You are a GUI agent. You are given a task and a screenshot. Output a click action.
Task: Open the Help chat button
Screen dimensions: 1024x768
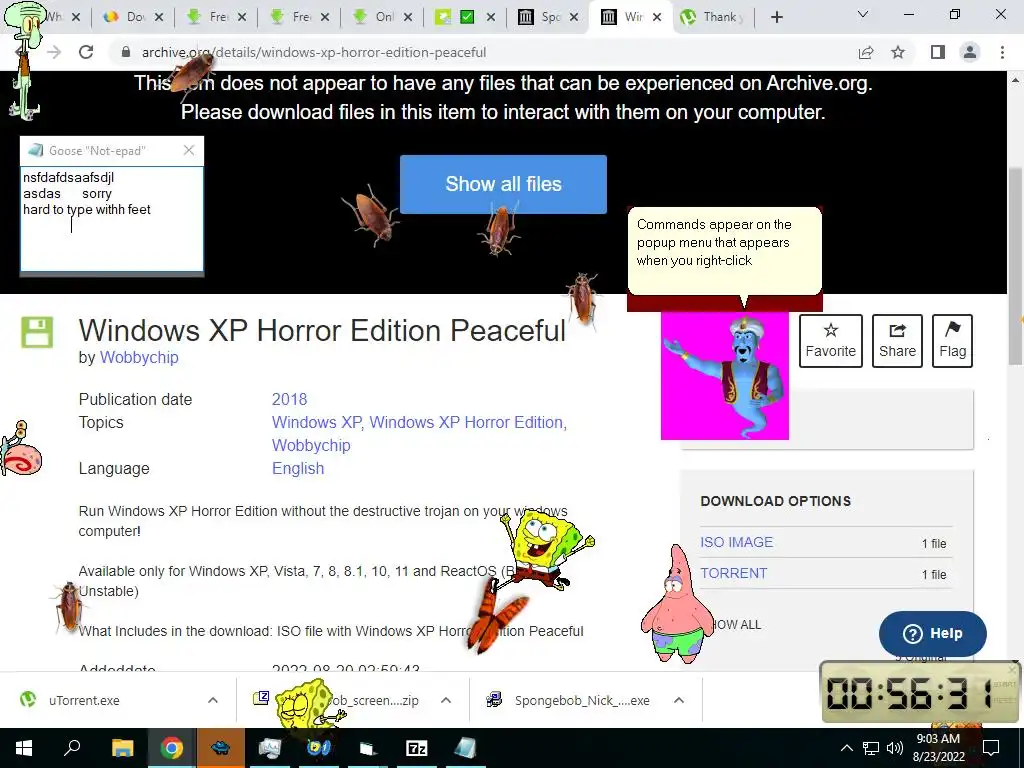pyautogui.click(x=933, y=633)
